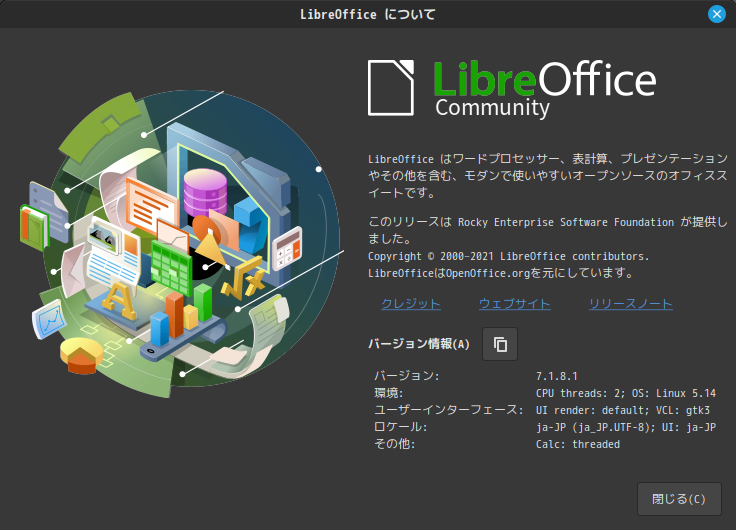
Task: Click the Rocky Enterprise Software Foundation text
Action: click(566, 223)
